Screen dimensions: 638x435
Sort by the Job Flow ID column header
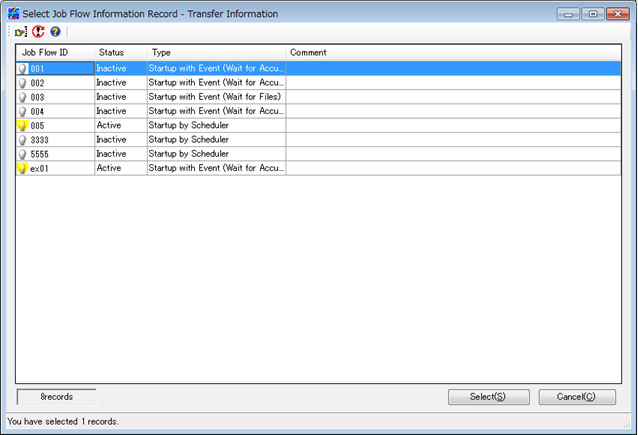click(55, 52)
